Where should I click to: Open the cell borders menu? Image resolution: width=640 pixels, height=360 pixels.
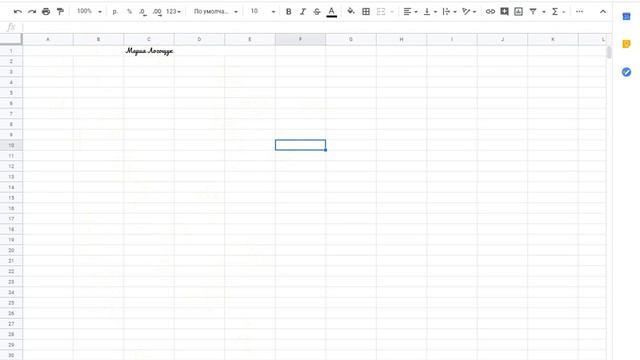tap(366, 11)
